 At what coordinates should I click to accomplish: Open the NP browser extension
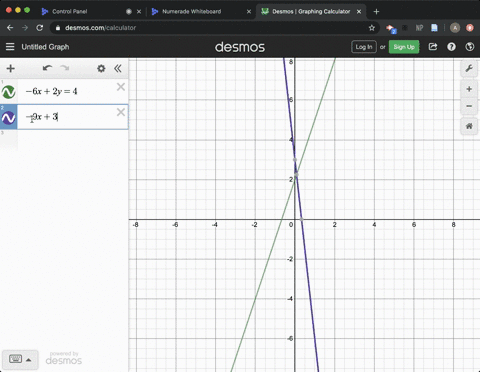pos(419,28)
